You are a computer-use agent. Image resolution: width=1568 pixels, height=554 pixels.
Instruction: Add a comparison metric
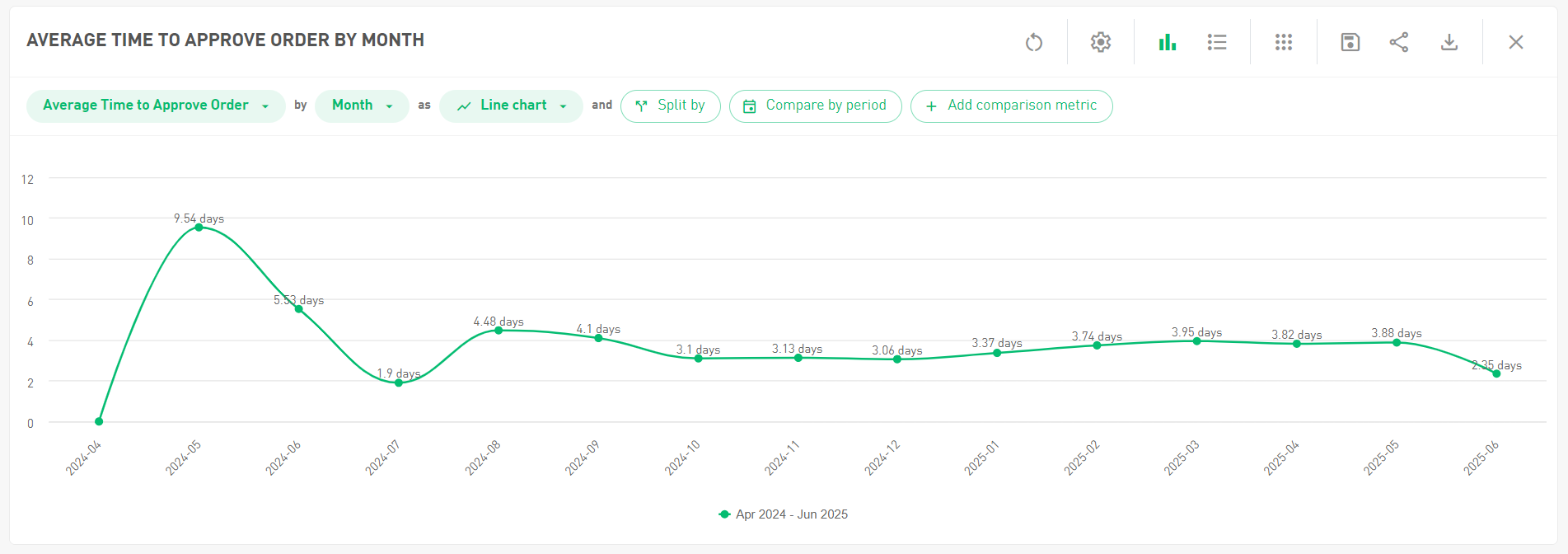click(1011, 106)
